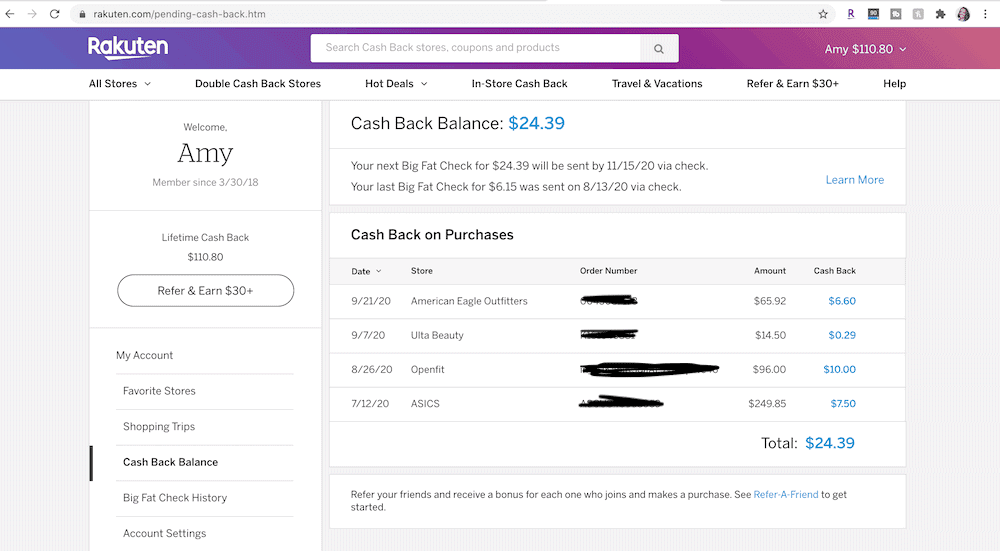This screenshot has height=551, width=1000.
Task: Open the Chrome profile avatar
Action: point(963,13)
